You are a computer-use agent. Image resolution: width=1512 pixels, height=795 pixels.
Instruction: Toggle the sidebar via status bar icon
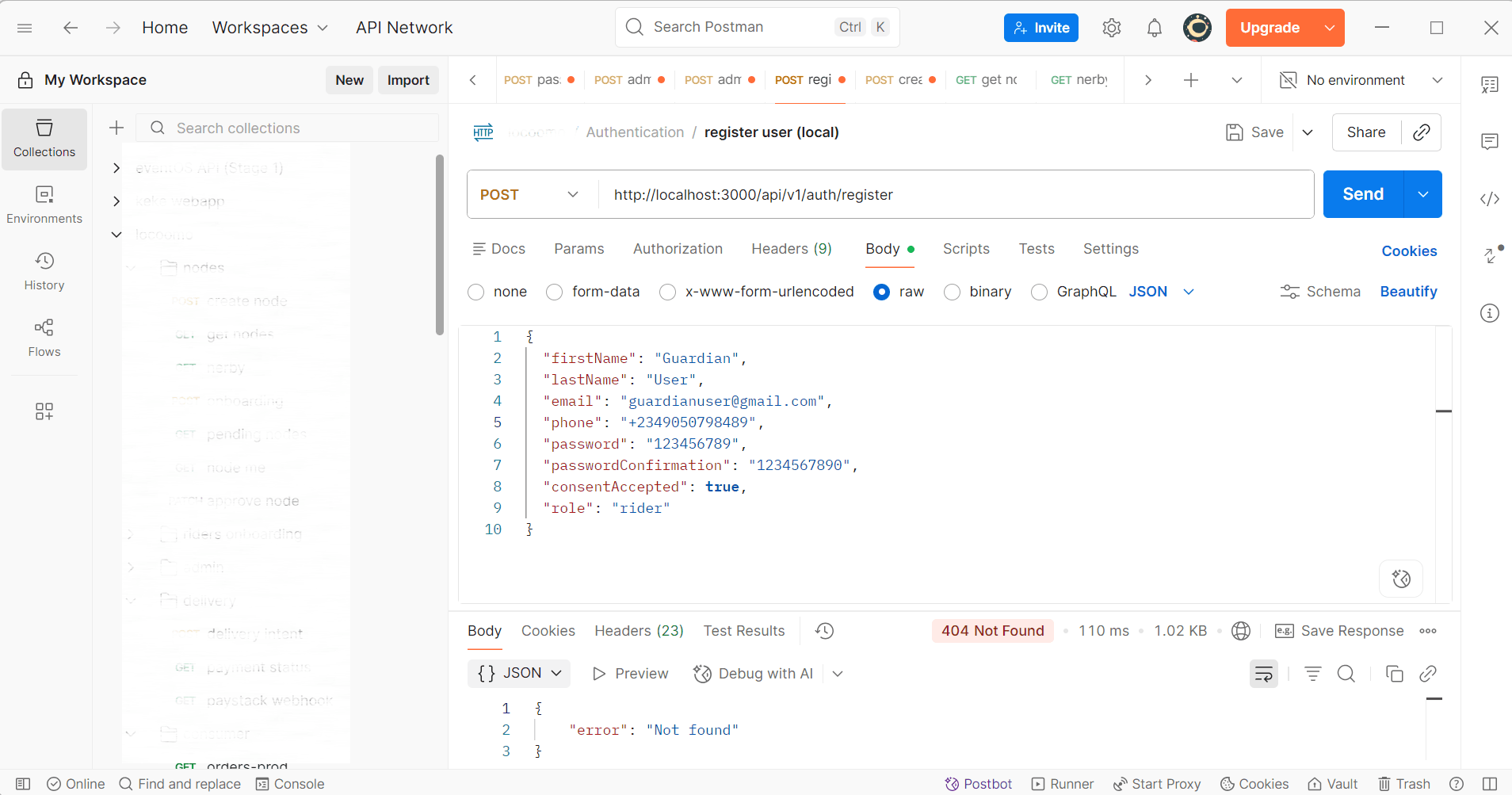point(23,784)
